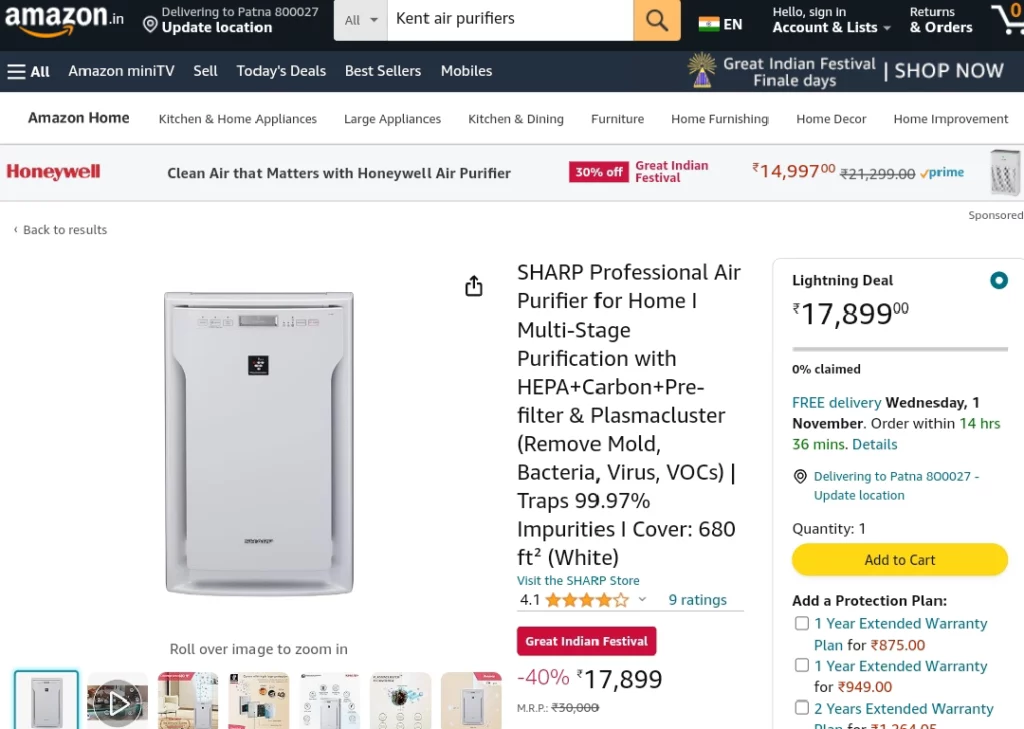Screen dimensions: 1024x729
Task: Click the Amazon.in logo
Action: [64, 19]
